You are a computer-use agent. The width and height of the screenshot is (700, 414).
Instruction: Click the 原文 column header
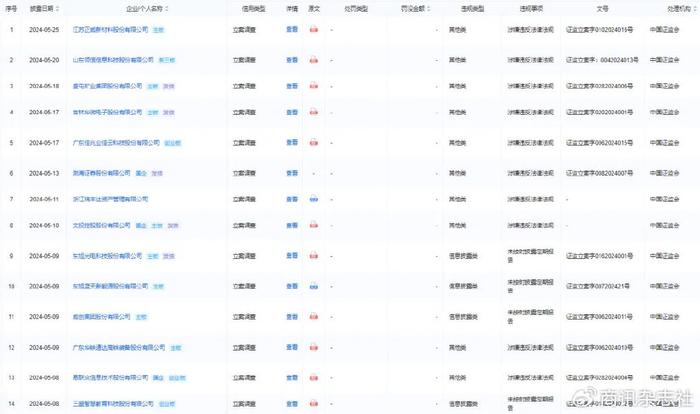(x=314, y=8)
